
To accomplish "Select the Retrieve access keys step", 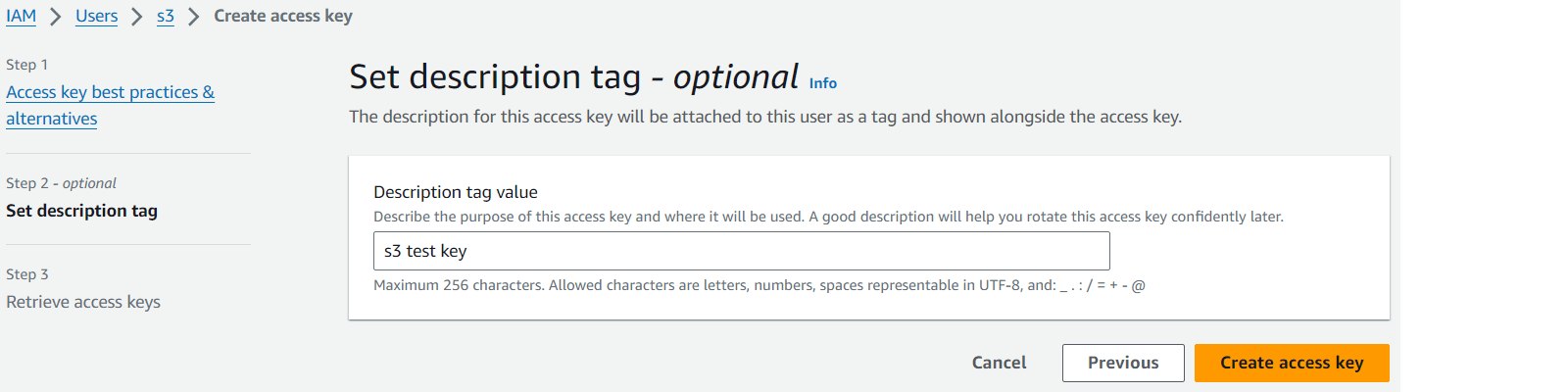I will pyautogui.click(x=83, y=302).
